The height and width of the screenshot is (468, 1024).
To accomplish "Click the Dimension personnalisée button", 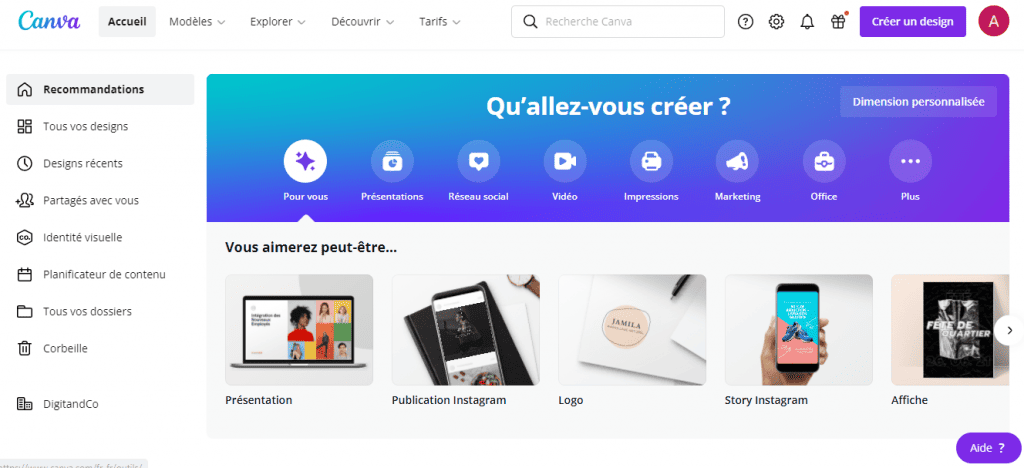I will 918,102.
